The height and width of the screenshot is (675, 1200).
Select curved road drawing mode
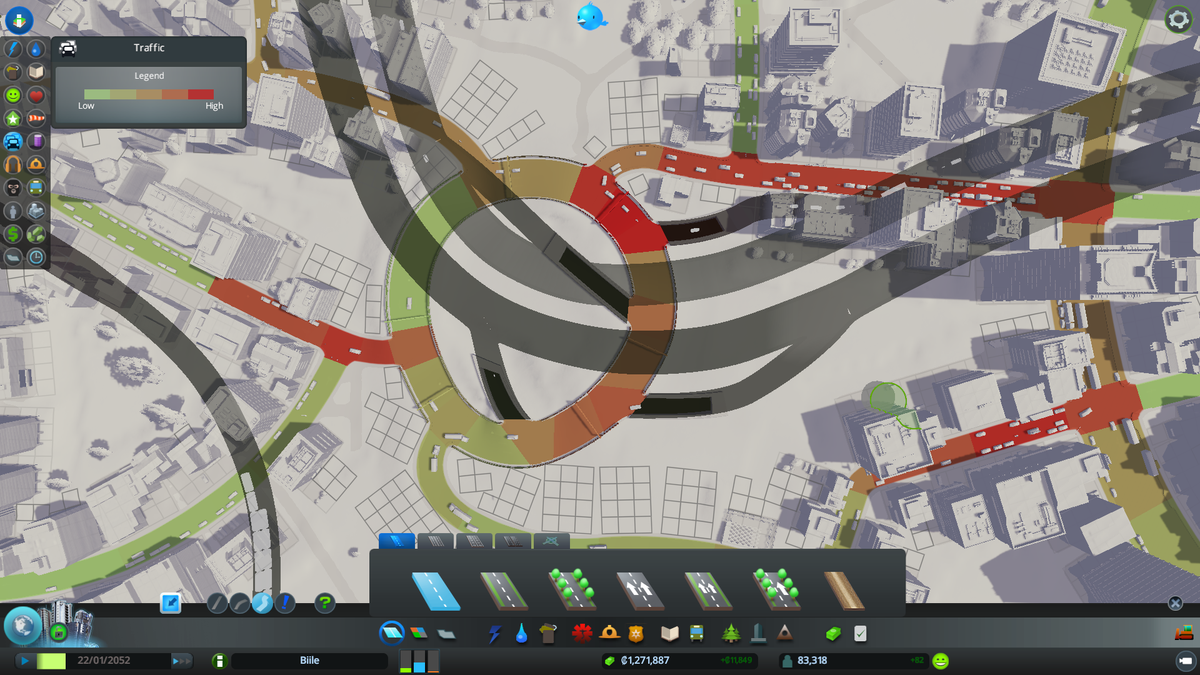239,603
